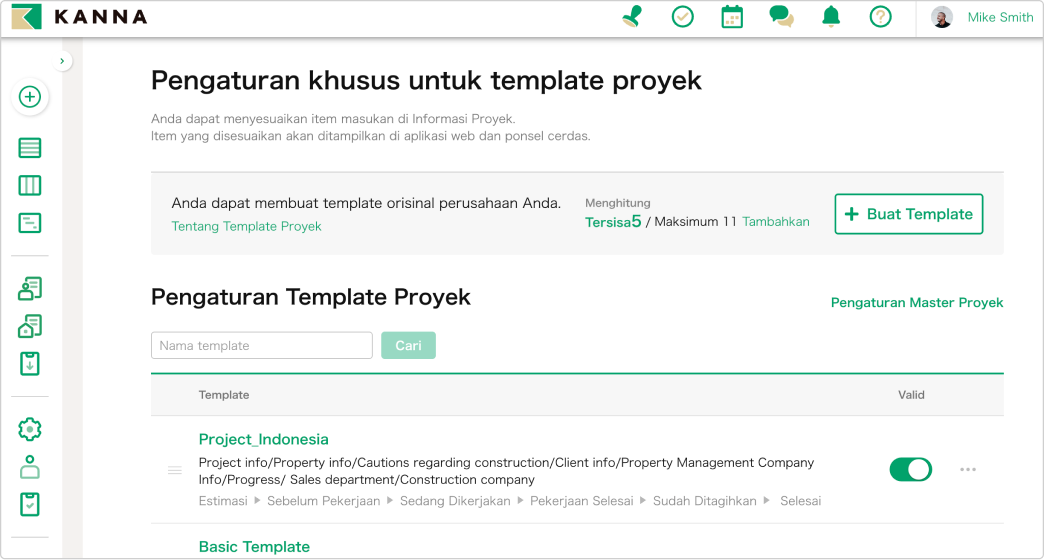This screenshot has height=560, width=1044.
Task: Open the user person icon in sidebar
Action: (29, 467)
